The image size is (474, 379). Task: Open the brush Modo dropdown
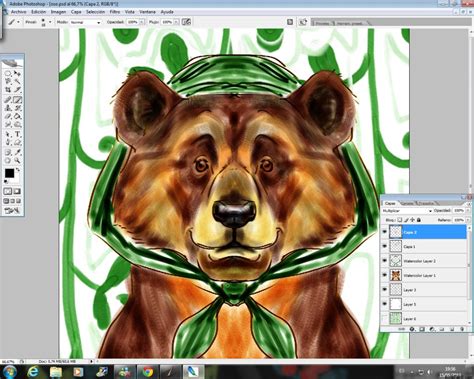coord(85,22)
